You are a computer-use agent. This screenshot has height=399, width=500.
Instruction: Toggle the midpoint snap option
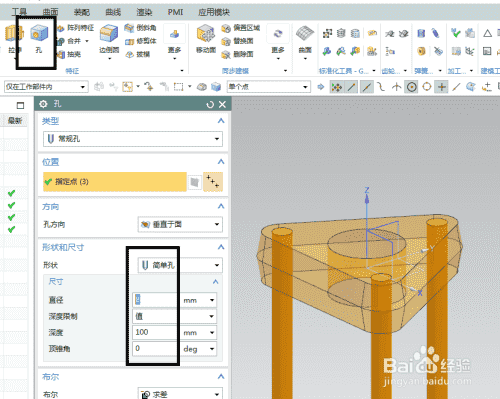(x=366, y=87)
